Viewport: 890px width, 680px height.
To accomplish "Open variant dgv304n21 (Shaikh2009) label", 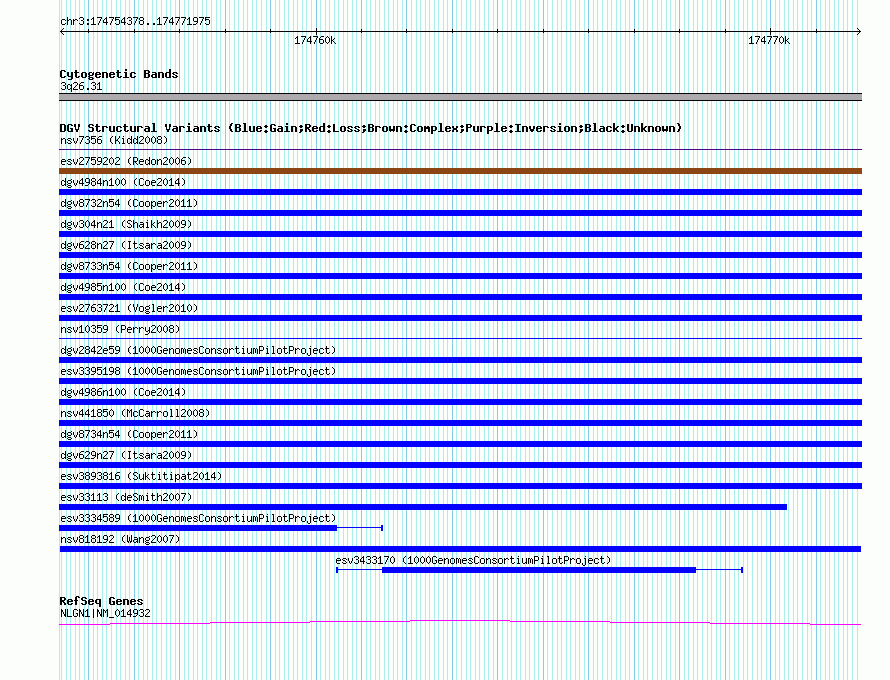I will [x=126, y=224].
